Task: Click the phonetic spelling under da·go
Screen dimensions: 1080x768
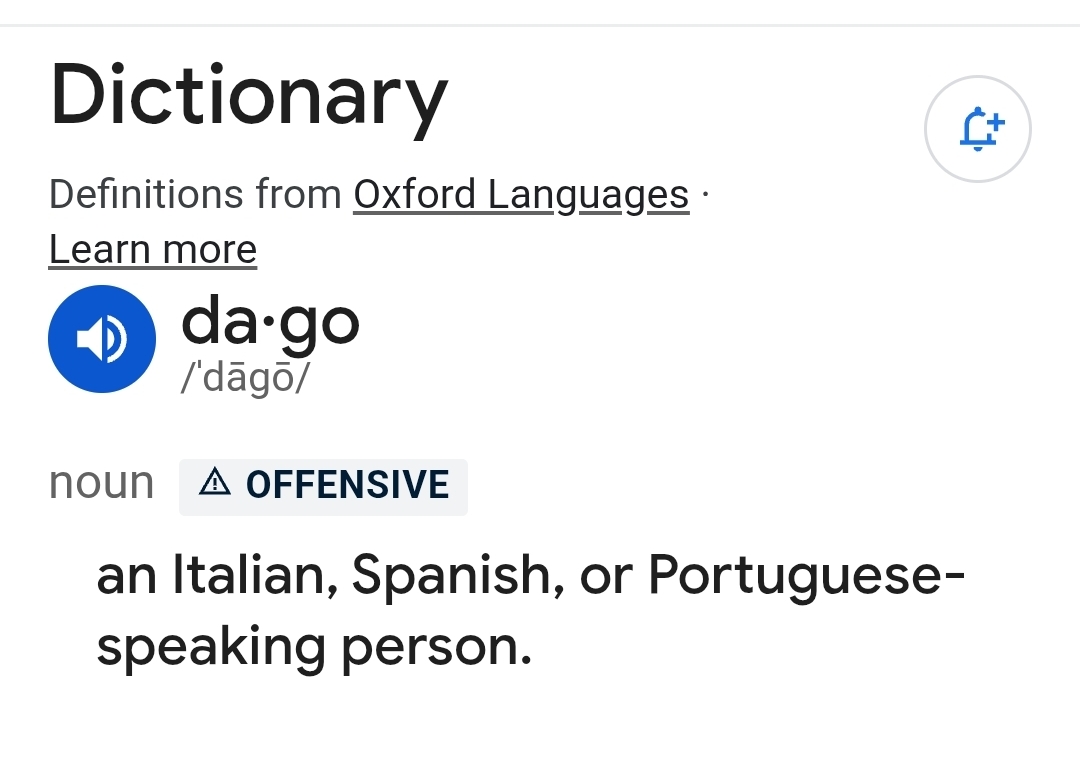Action: coord(245,378)
